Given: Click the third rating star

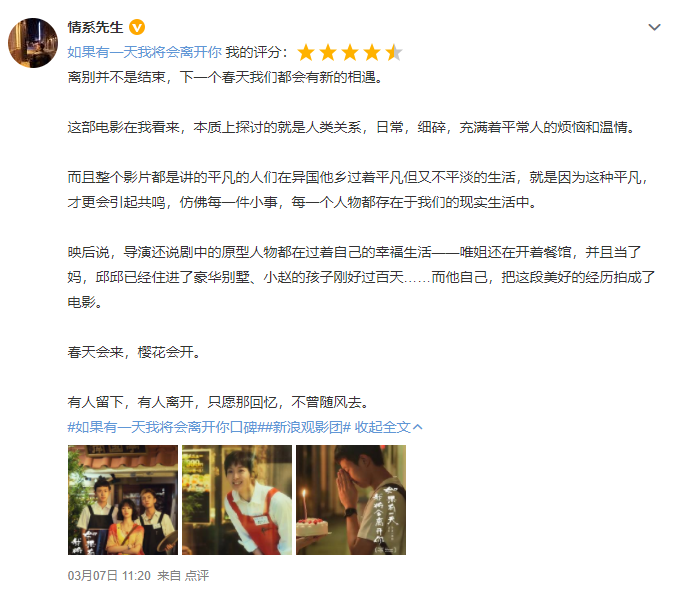Looking at the screenshot, I should point(350,52).
